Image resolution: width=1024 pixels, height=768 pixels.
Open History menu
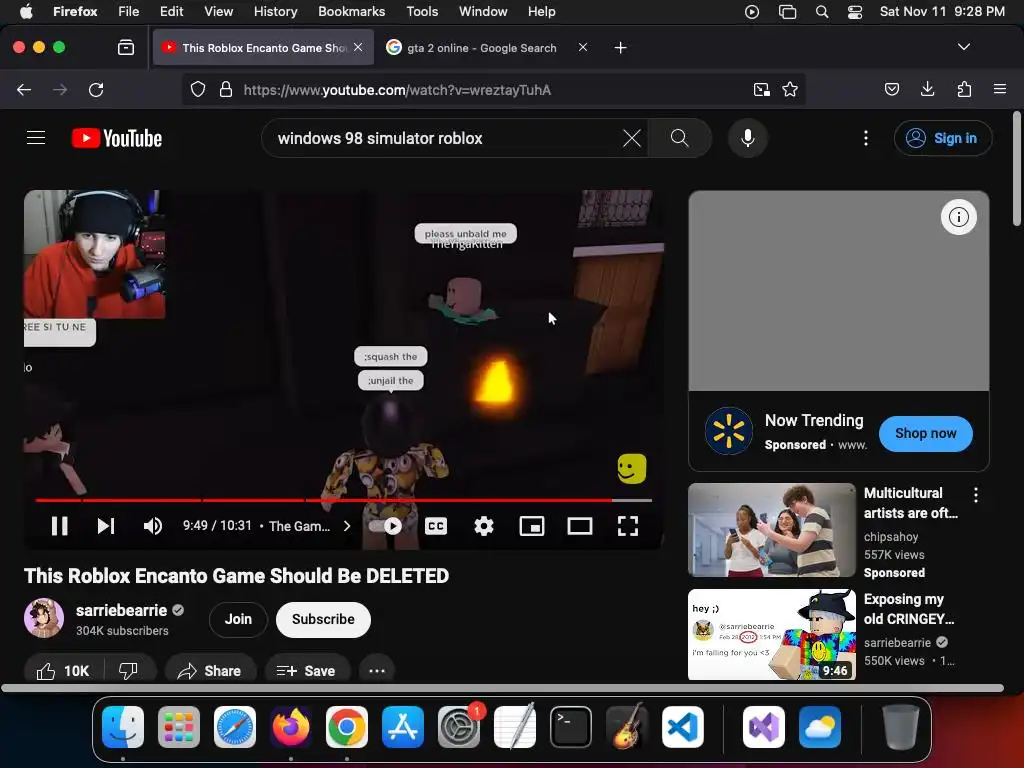(x=275, y=11)
